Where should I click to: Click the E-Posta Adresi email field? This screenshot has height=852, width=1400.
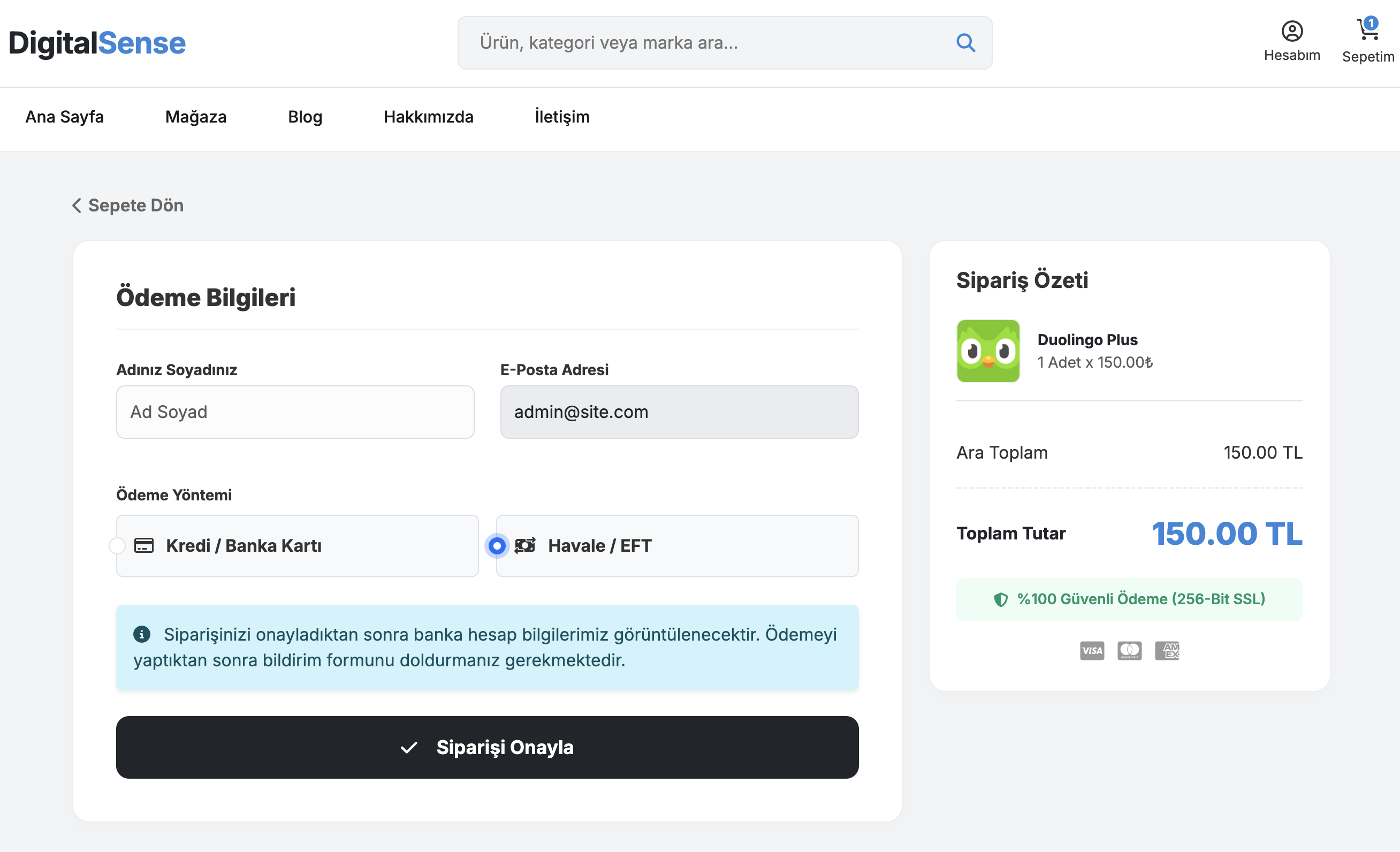pyautogui.click(x=679, y=412)
